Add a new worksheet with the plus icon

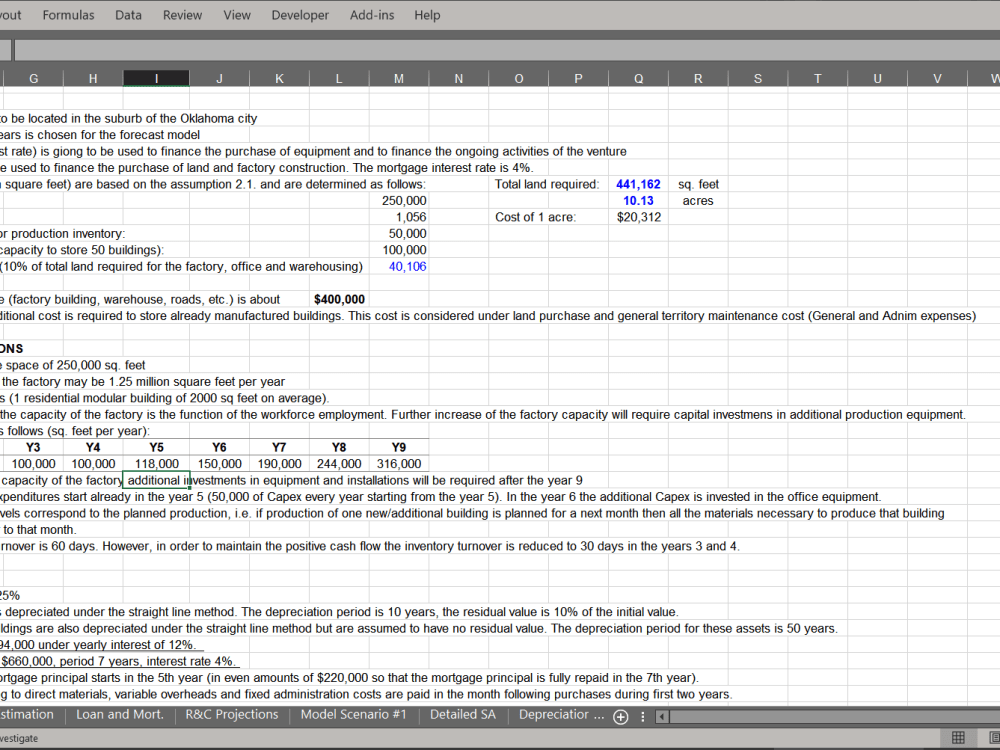620,716
